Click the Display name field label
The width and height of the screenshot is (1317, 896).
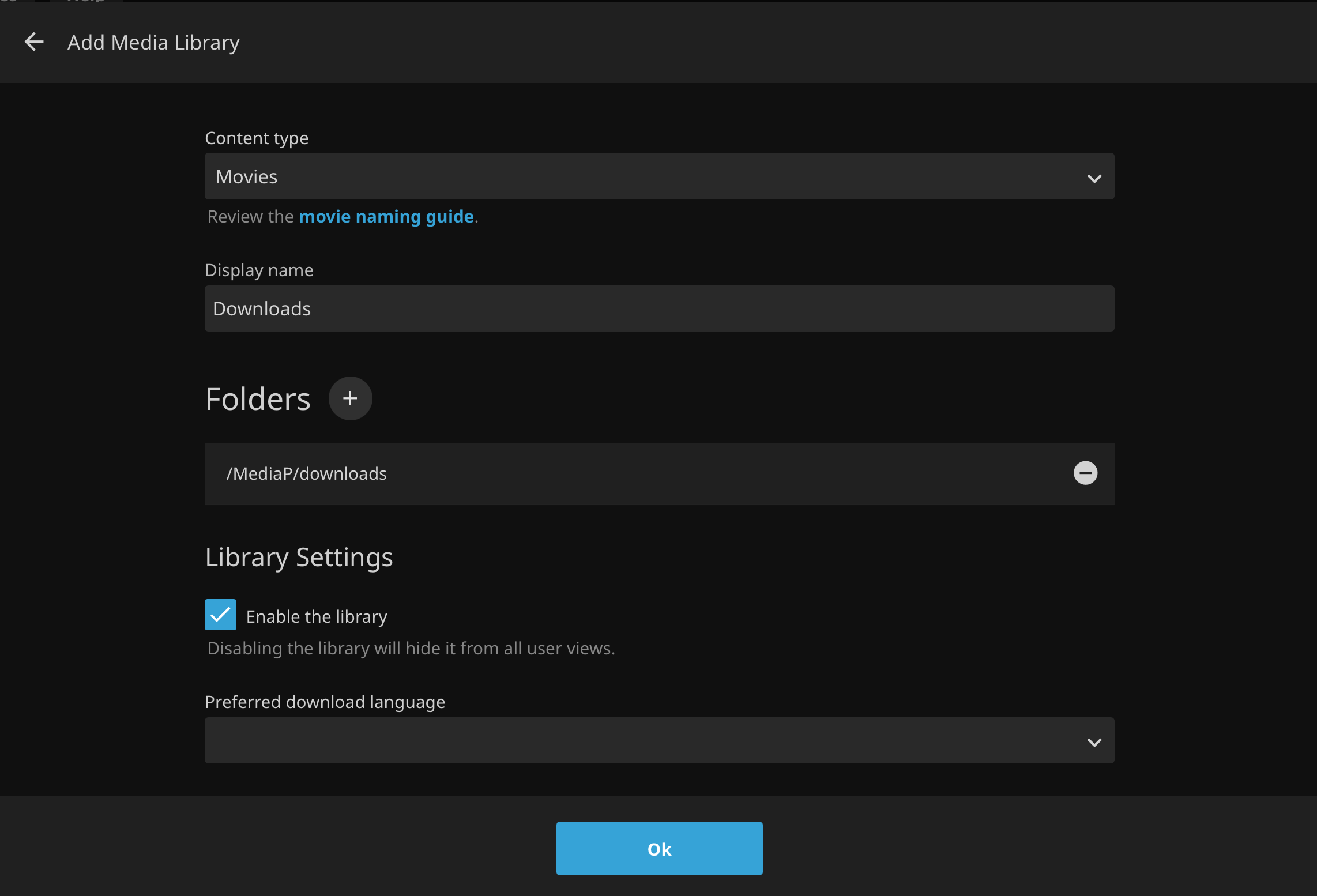click(259, 270)
